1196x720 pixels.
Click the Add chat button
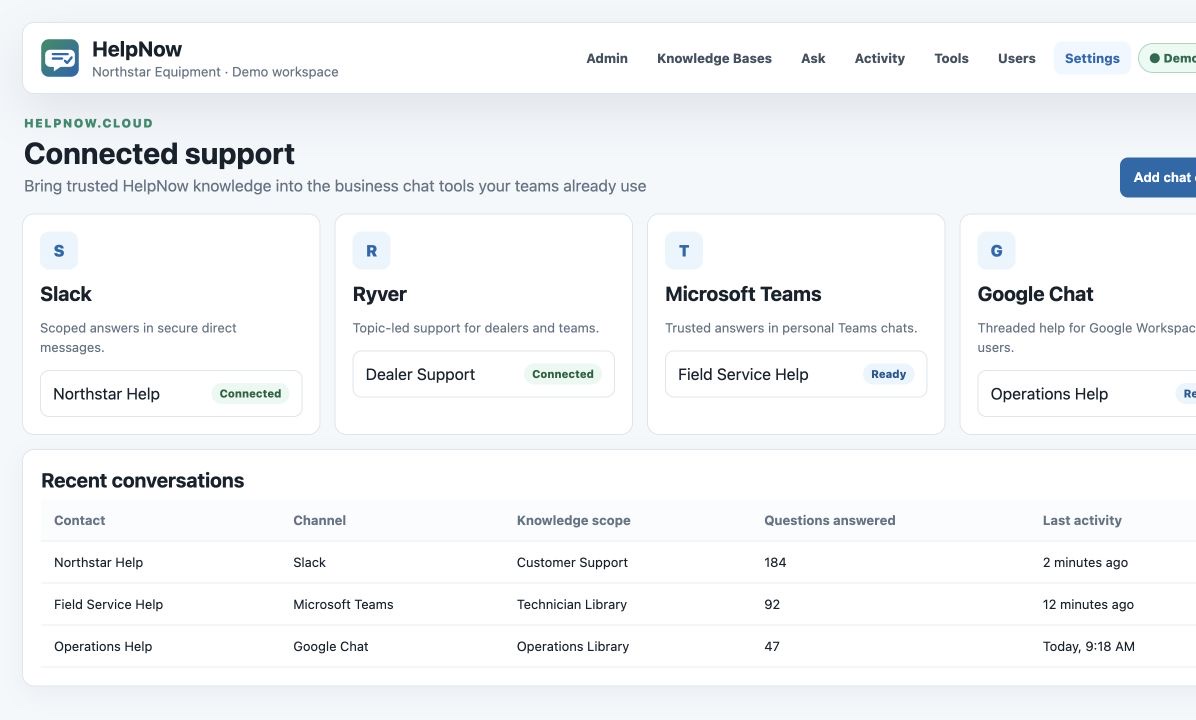click(1158, 177)
